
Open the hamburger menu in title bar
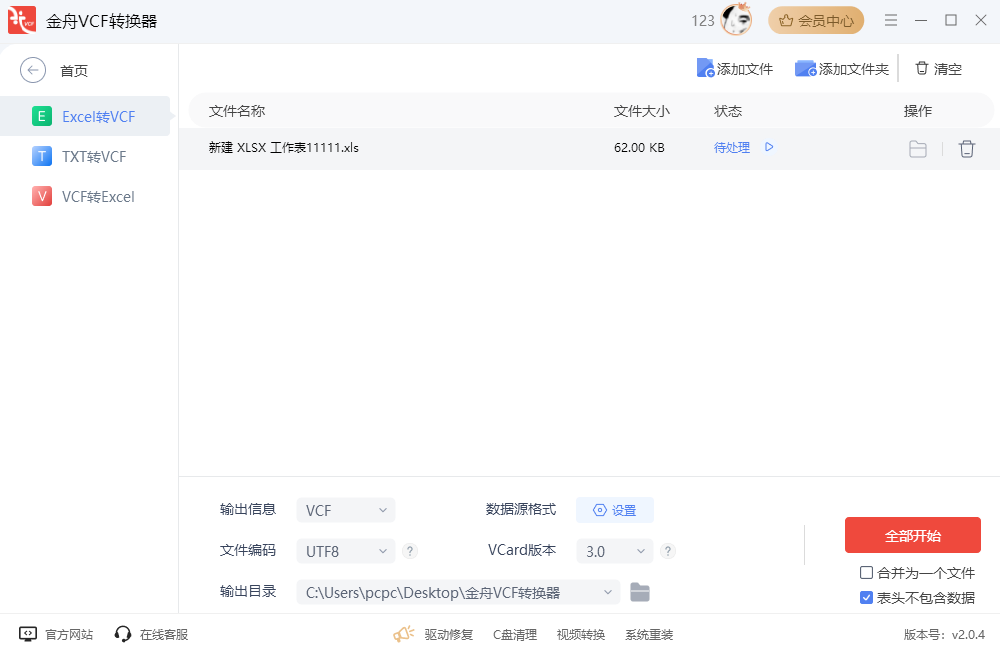pyautogui.click(x=891, y=20)
